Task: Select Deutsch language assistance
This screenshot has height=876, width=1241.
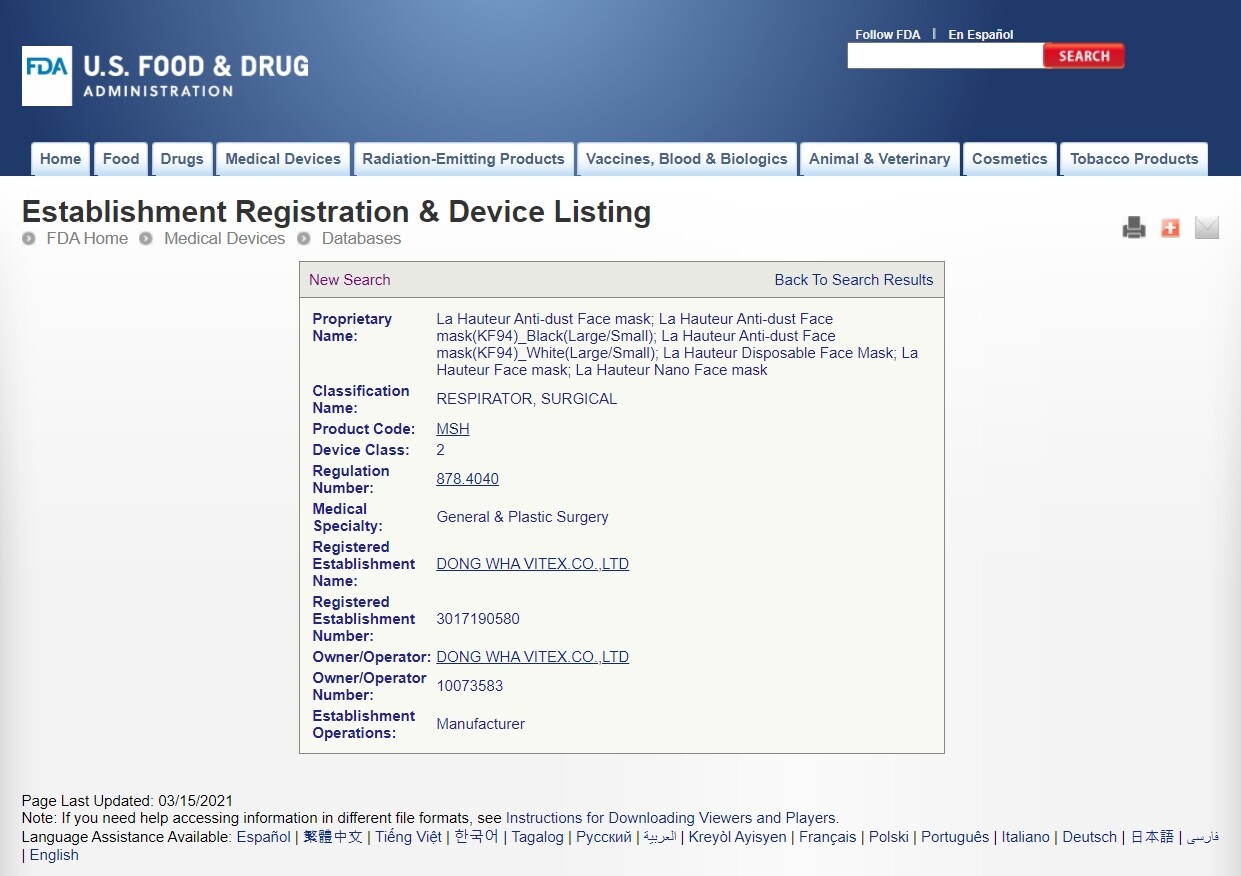Action: (x=1089, y=837)
